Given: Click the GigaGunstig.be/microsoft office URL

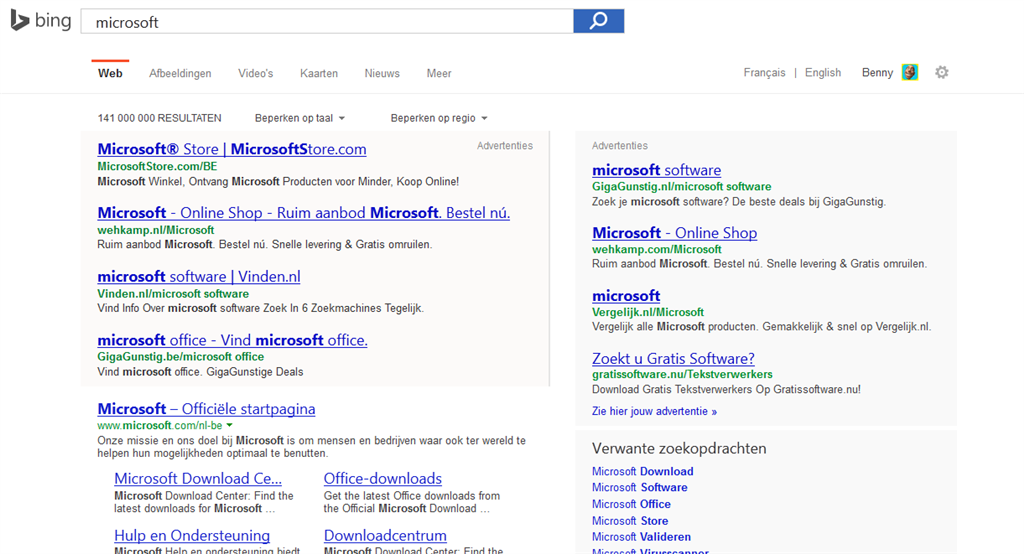Looking at the screenshot, I should click(181, 357).
